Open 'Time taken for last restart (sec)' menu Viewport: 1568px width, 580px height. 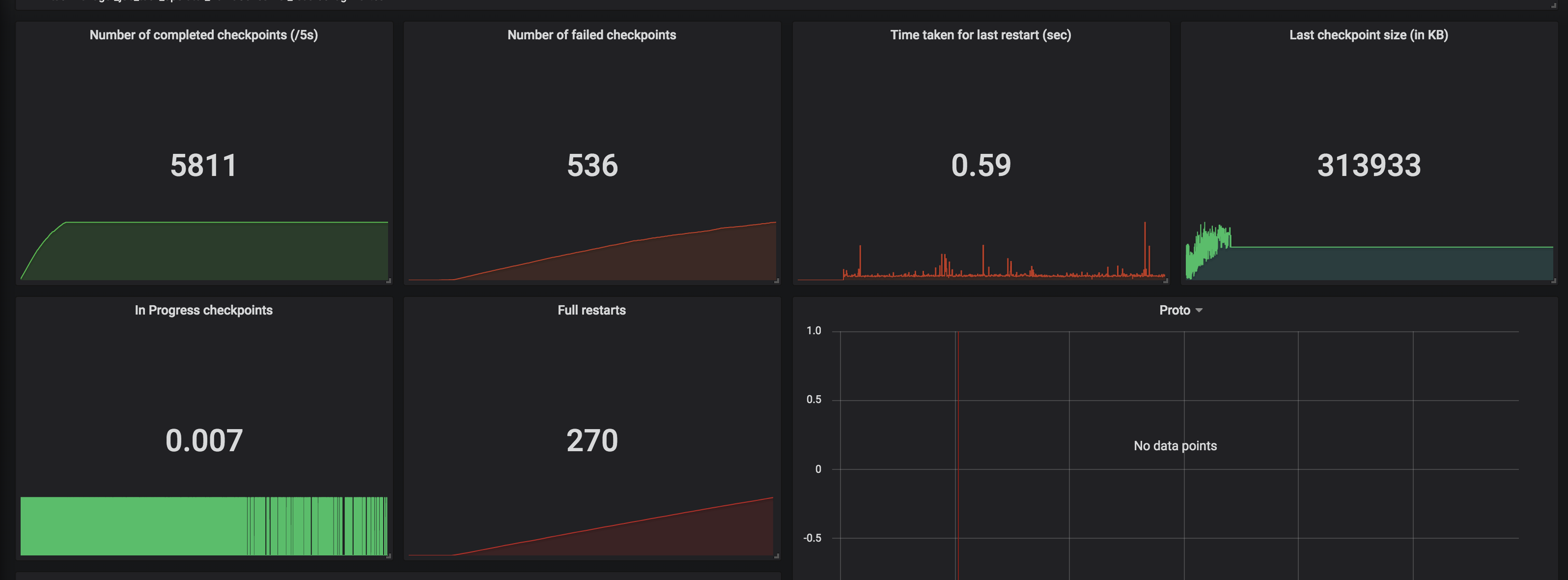pos(980,35)
